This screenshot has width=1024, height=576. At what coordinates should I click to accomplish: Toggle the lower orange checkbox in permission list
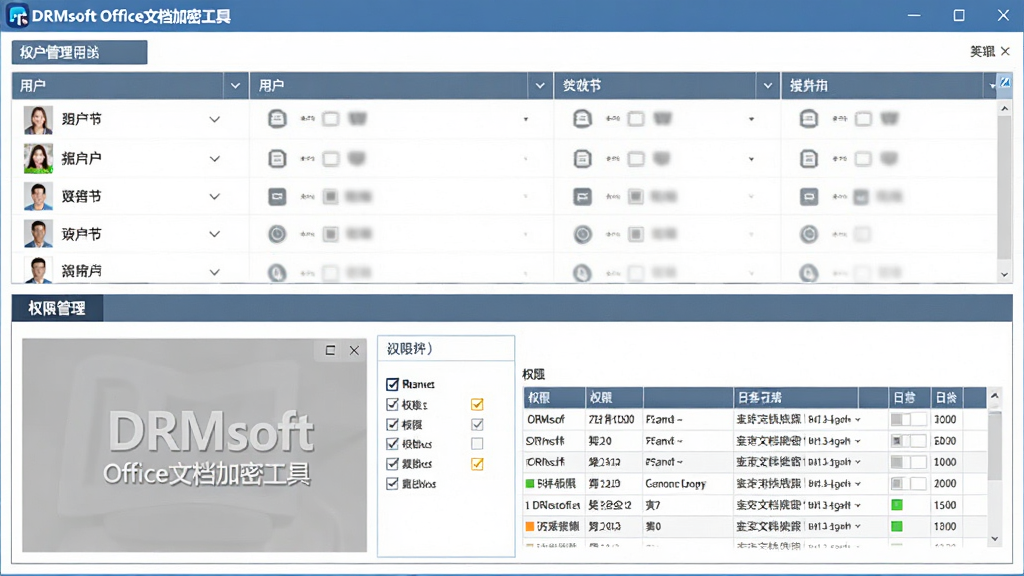477,464
